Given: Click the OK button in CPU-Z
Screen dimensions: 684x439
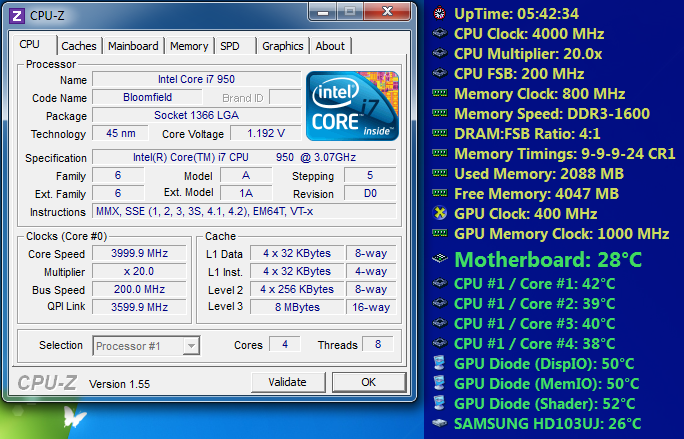Looking at the screenshot, I should [369, 382].
